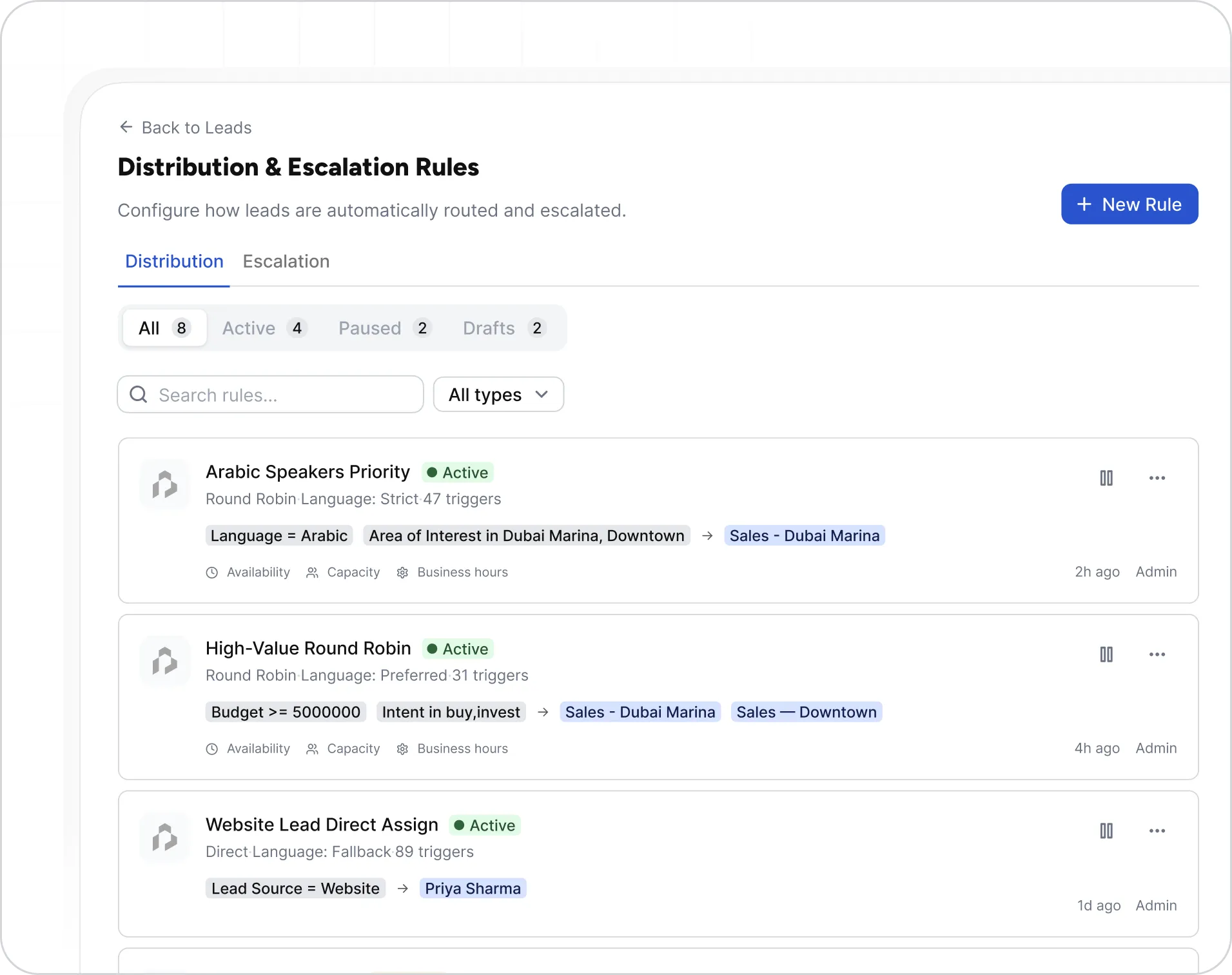Image resolution: width=1232 pixels, height=975 pixels.
Task: Click arrow icon before Priya Sharma tag
Action: point(403,889)
